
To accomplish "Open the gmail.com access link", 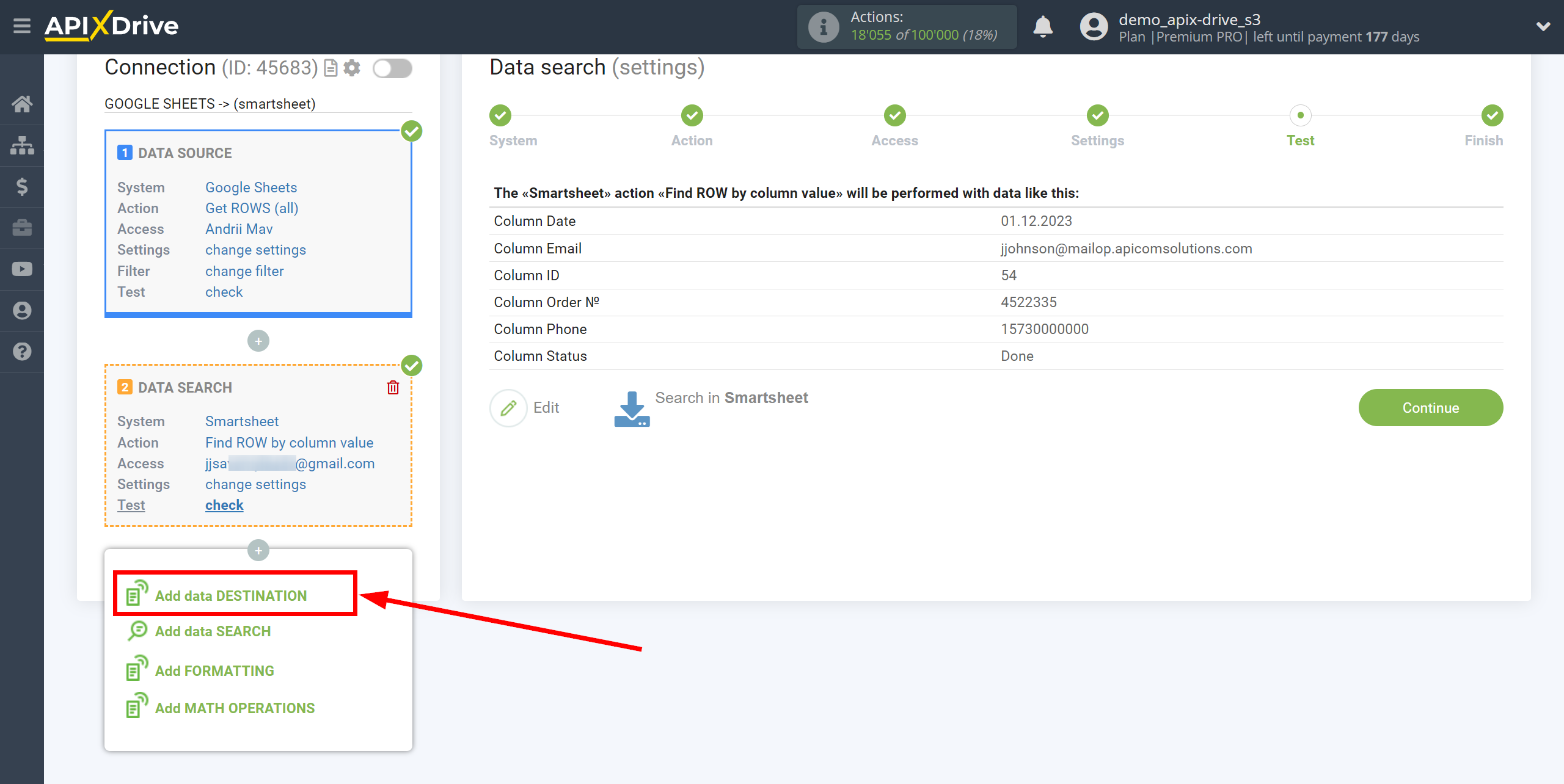I will [290, 463].
